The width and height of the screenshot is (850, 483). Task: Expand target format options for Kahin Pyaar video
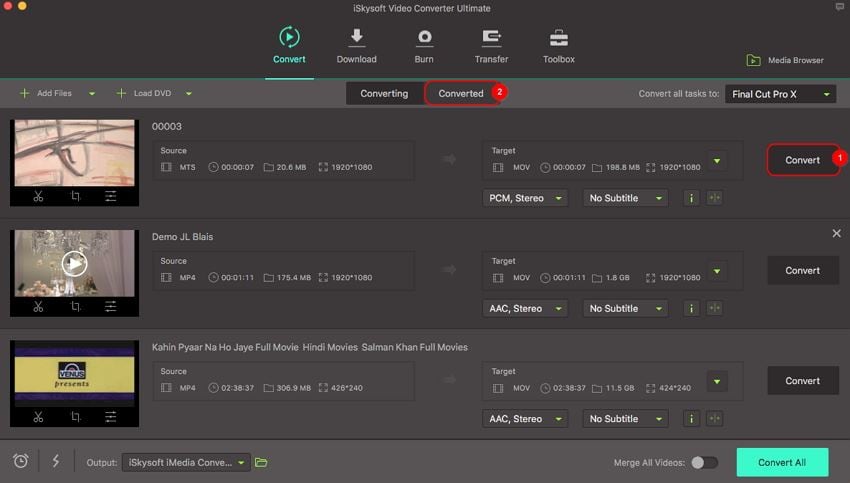[717, 382]
